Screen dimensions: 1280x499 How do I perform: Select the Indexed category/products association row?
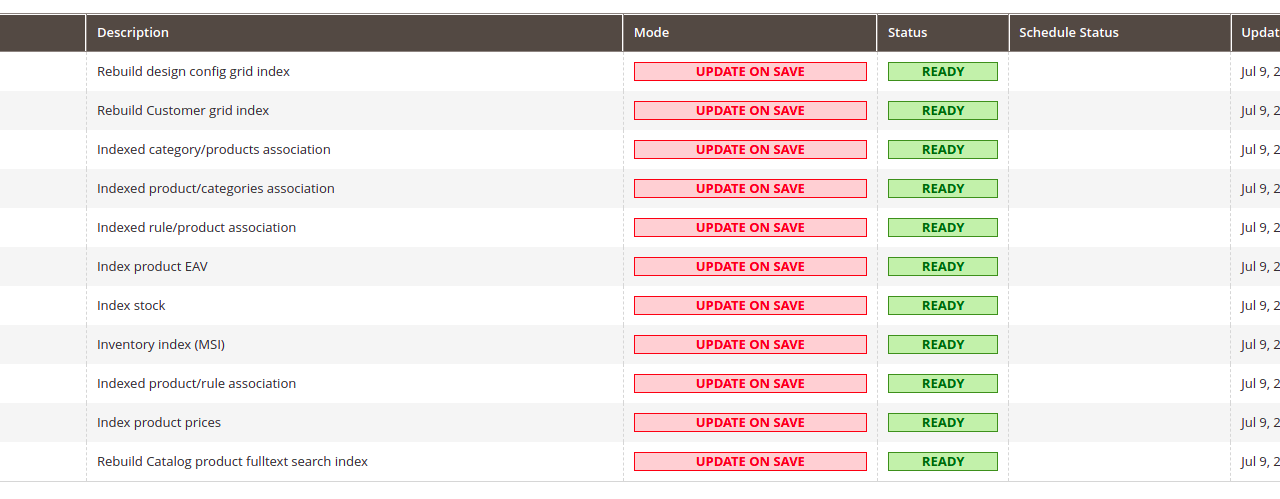click(x=640, y=150)
